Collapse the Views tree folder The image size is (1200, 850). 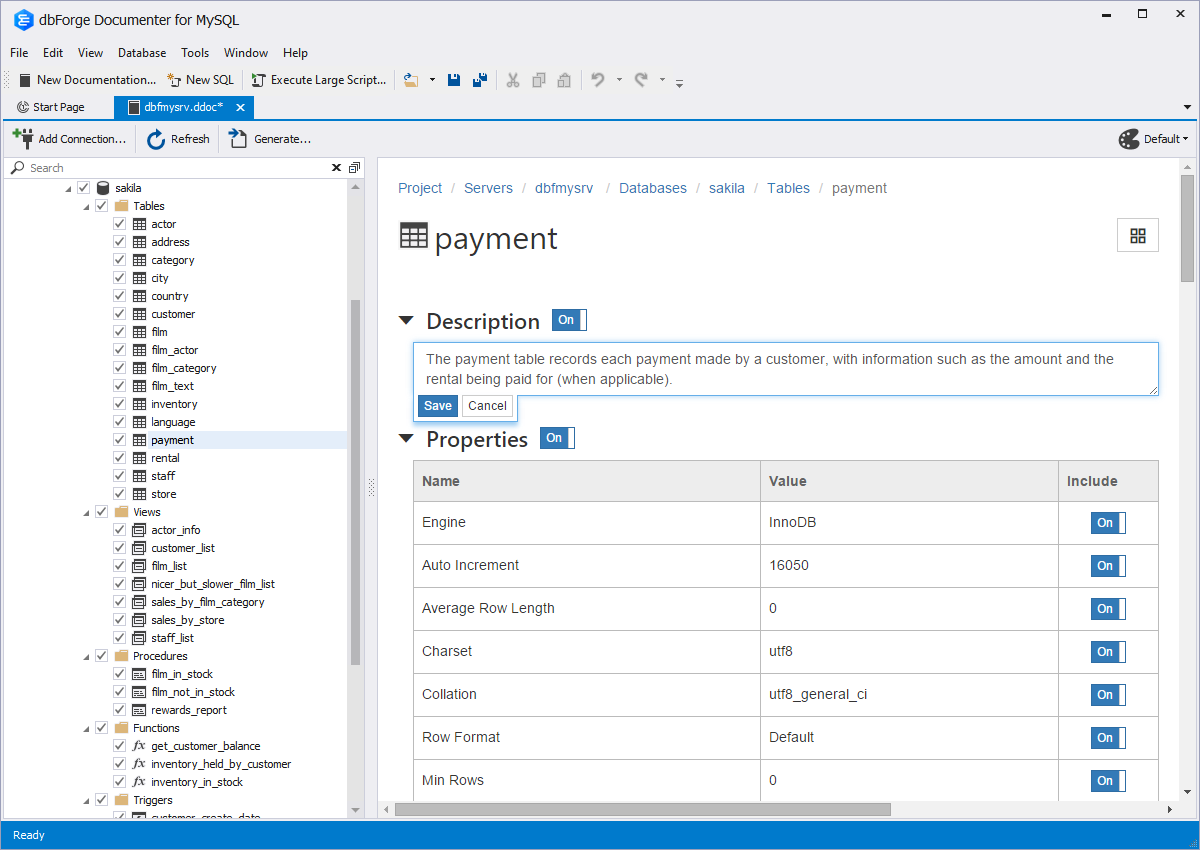pos(86,512)
